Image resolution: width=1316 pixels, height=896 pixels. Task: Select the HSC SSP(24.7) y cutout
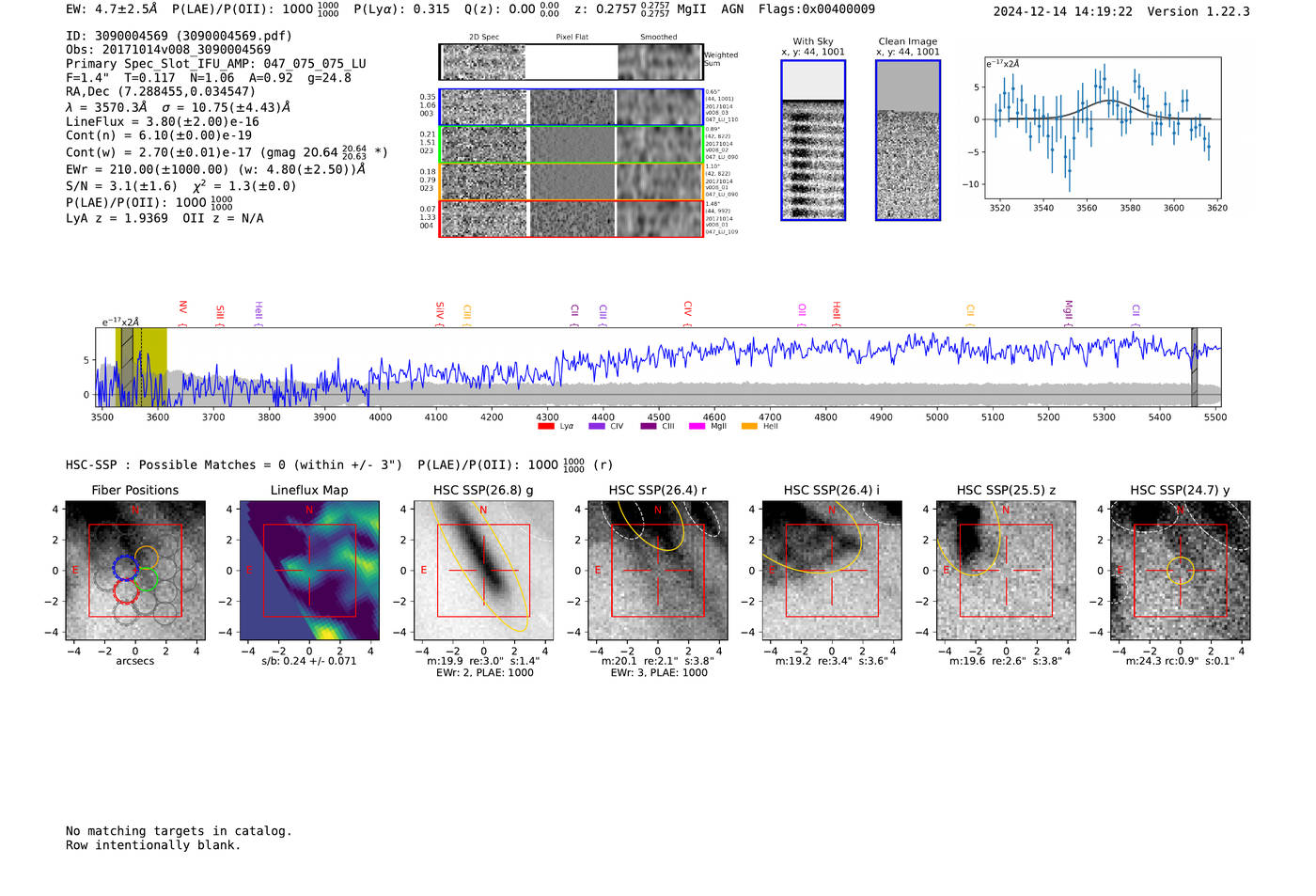click(x=1181, y=571)
